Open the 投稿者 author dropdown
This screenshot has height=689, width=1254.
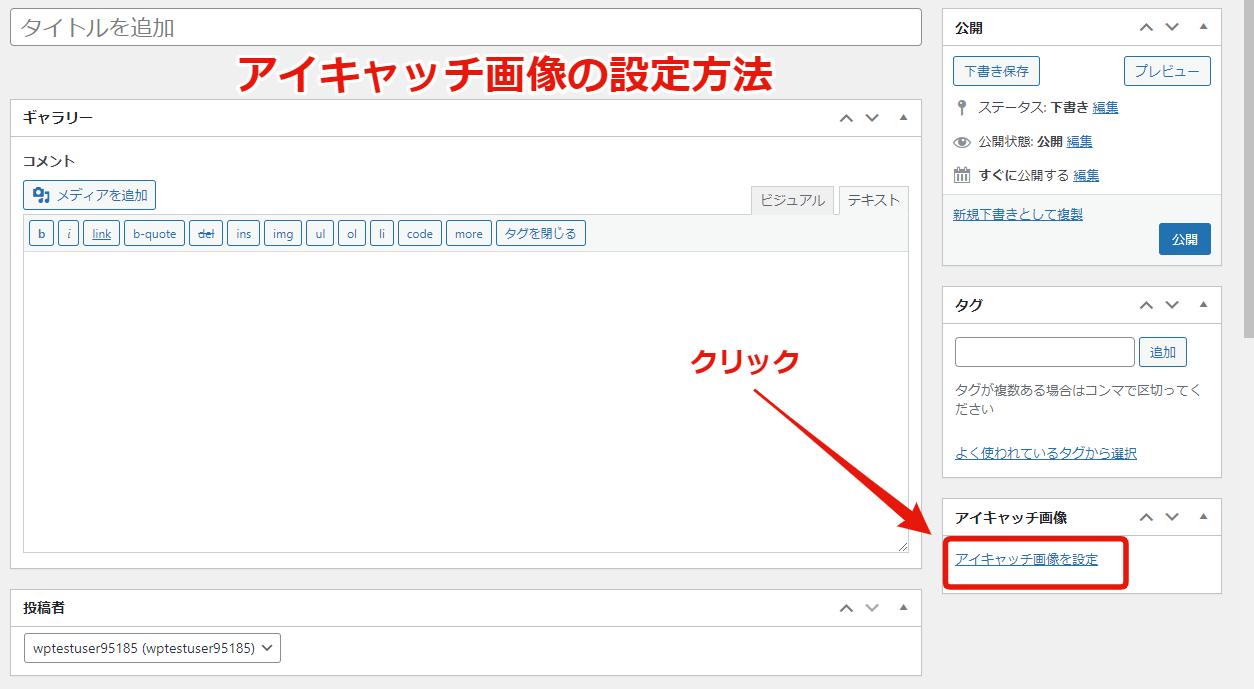pyautogui.click(x=152, y=648)
